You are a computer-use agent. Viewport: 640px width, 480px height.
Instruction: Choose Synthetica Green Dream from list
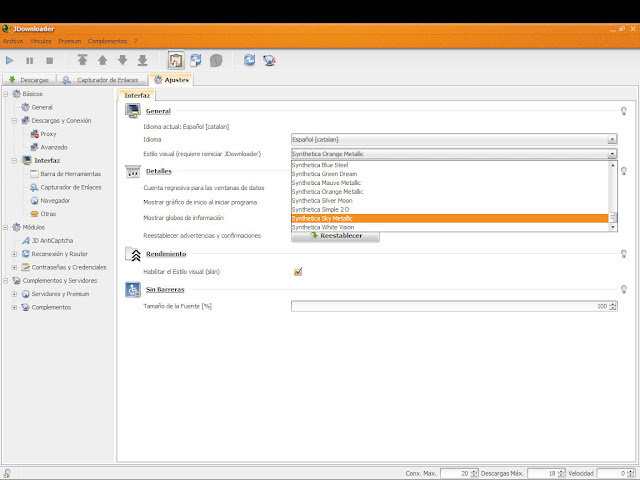(x=449, y=174)
